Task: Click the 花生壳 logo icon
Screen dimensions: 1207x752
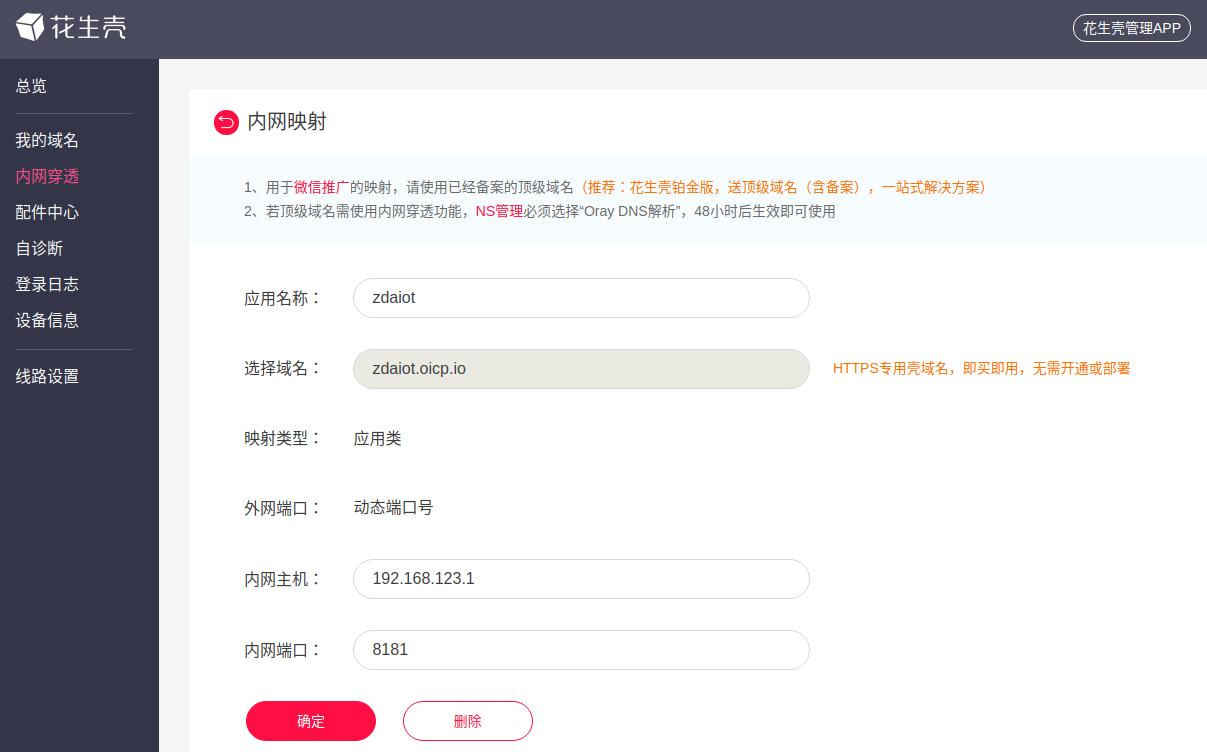Action: [30, 27]
